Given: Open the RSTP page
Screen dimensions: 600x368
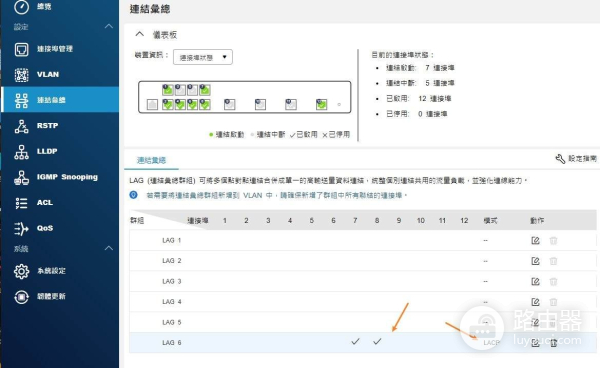Looking at the screenshot, I should pyautogui.click(x=36, y=126).
